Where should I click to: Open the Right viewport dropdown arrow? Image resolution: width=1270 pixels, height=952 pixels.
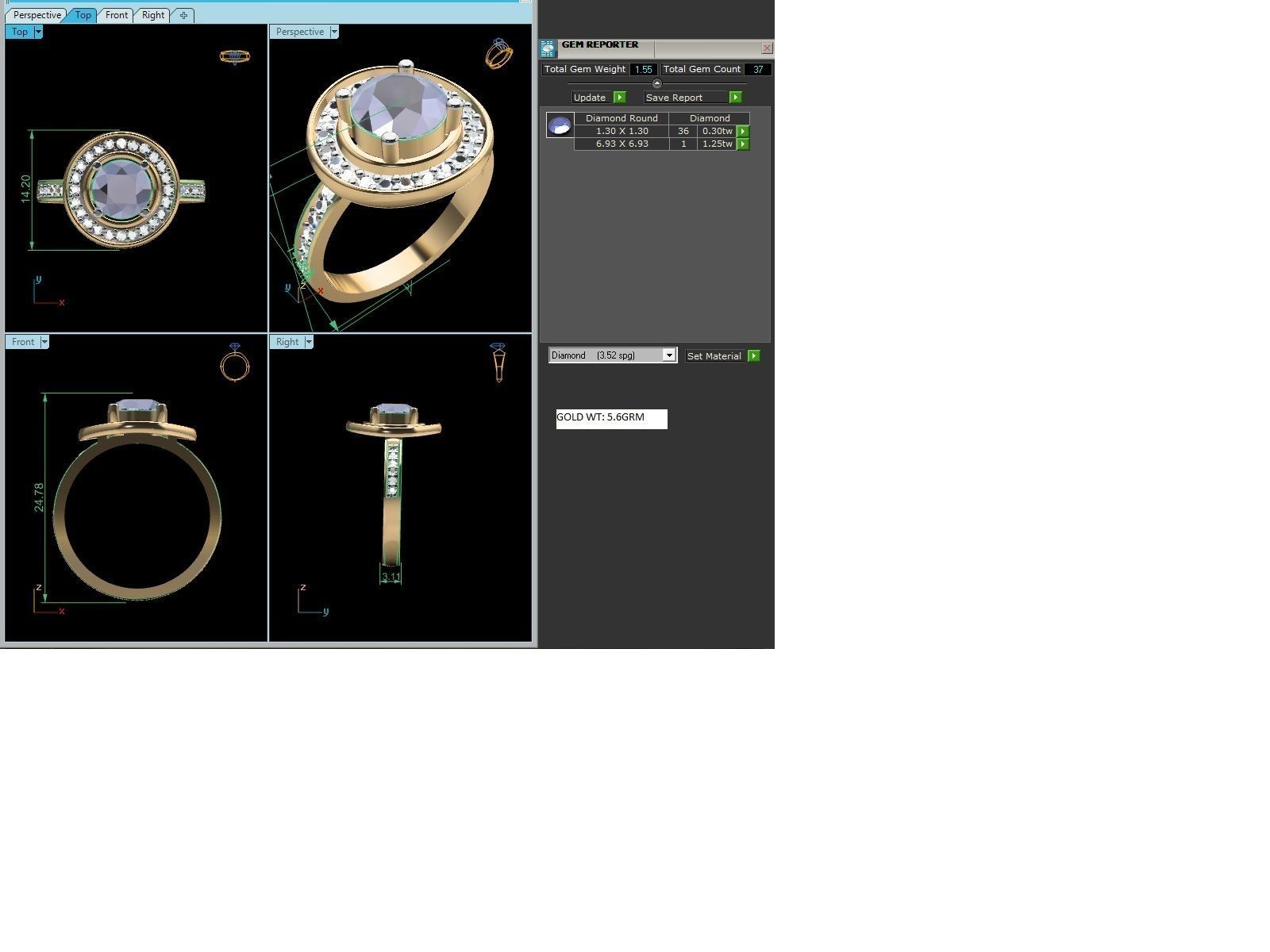(x=309, y=342)
